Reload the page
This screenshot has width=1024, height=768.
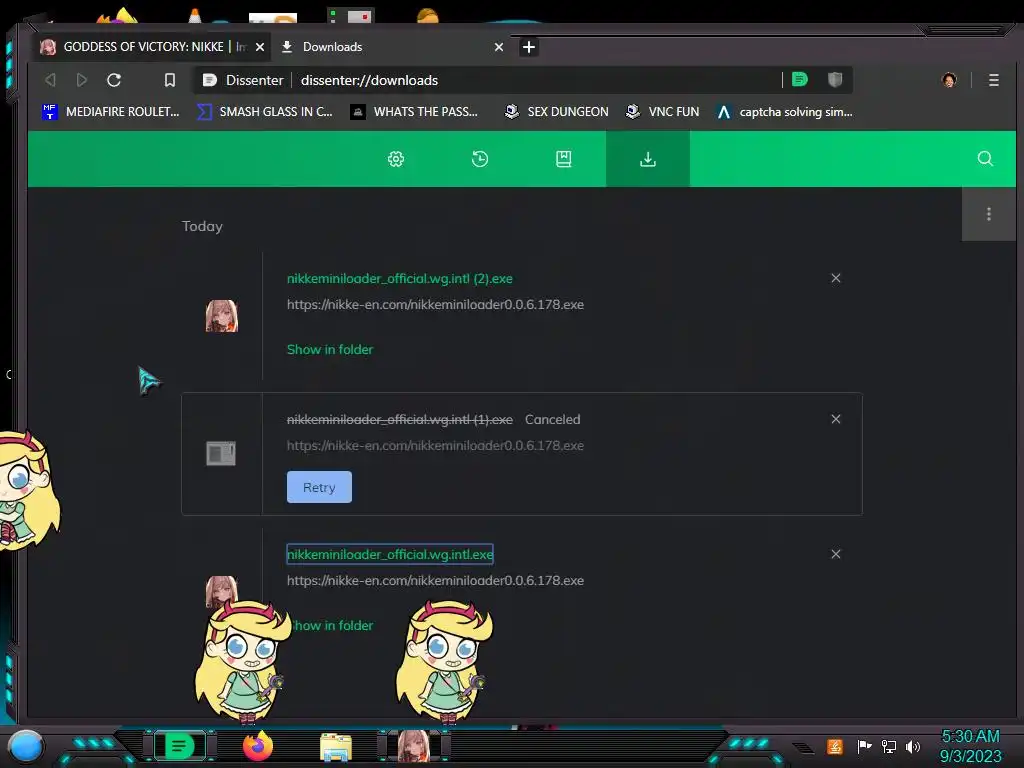[114, 80]
